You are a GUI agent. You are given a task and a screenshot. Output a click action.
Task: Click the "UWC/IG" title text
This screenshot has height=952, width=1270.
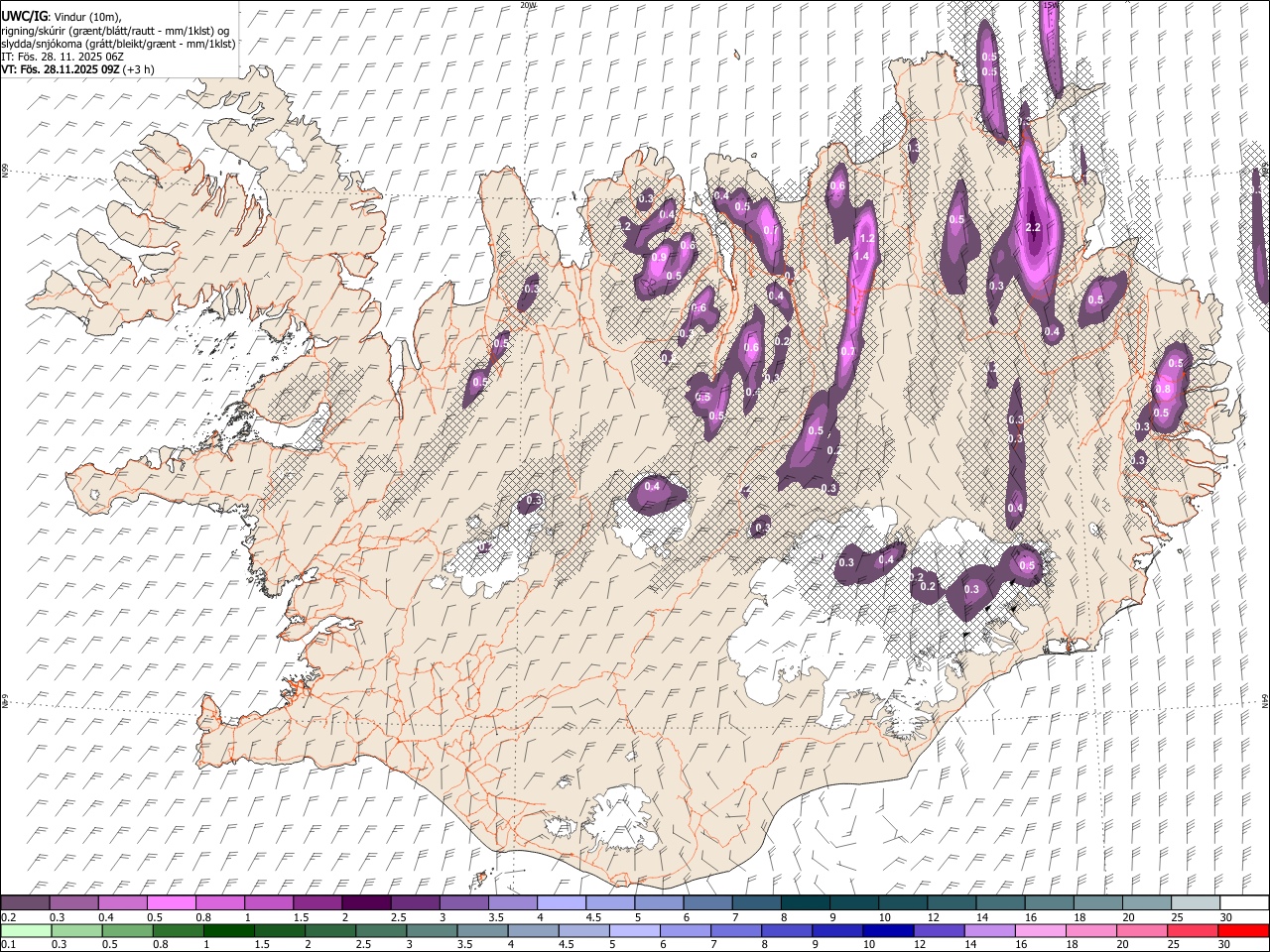point(24,17)
